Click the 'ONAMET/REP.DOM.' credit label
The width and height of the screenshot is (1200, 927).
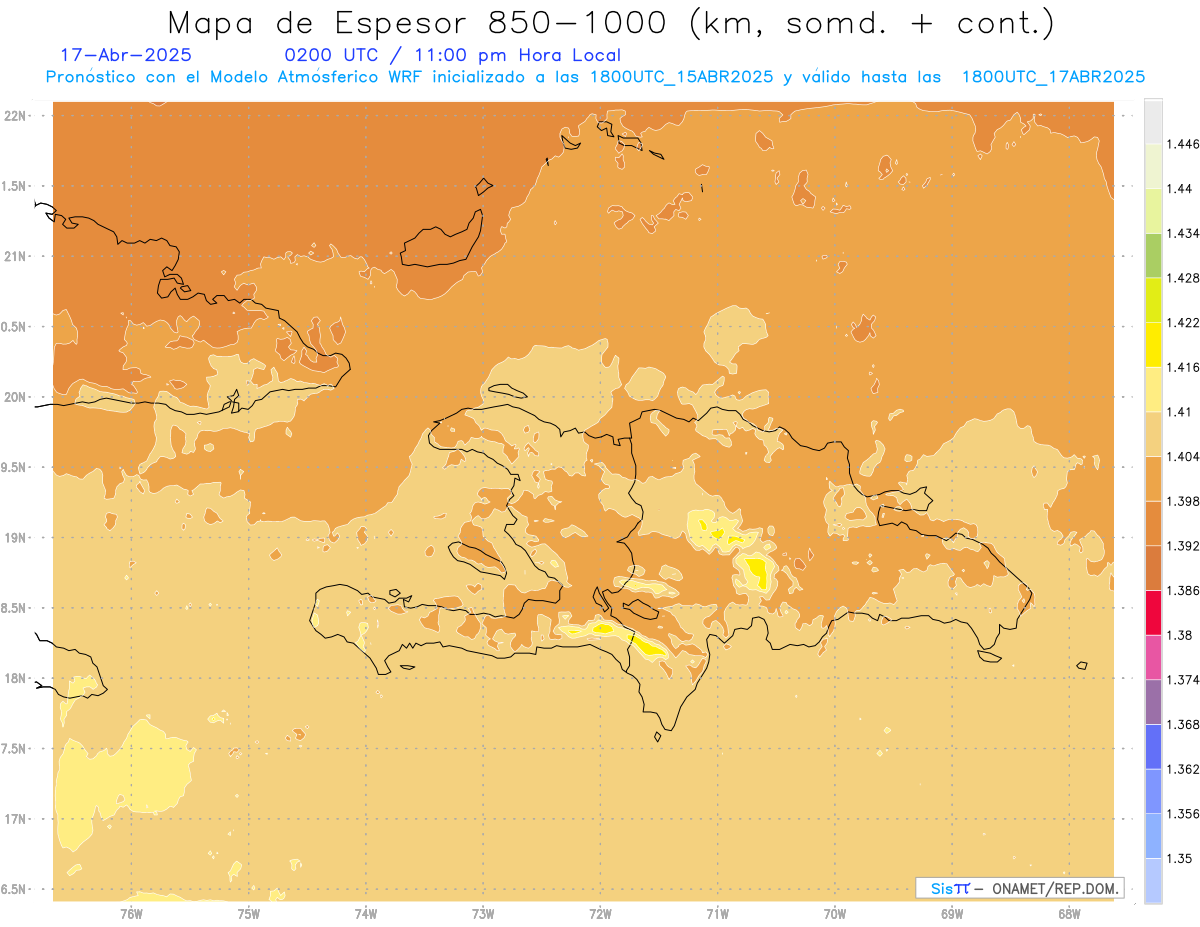coord(1055,888)
